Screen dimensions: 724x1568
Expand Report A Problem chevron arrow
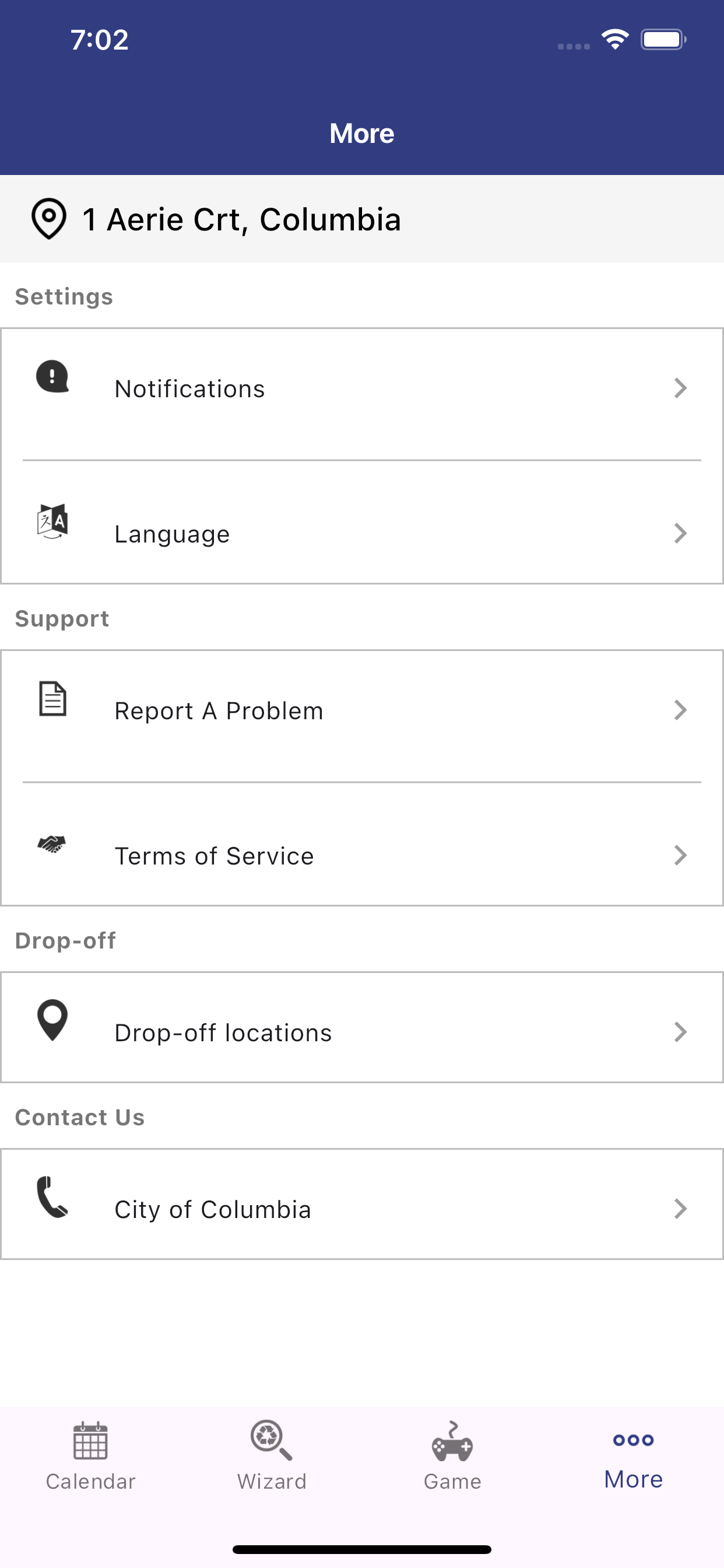tap(680, 710)
